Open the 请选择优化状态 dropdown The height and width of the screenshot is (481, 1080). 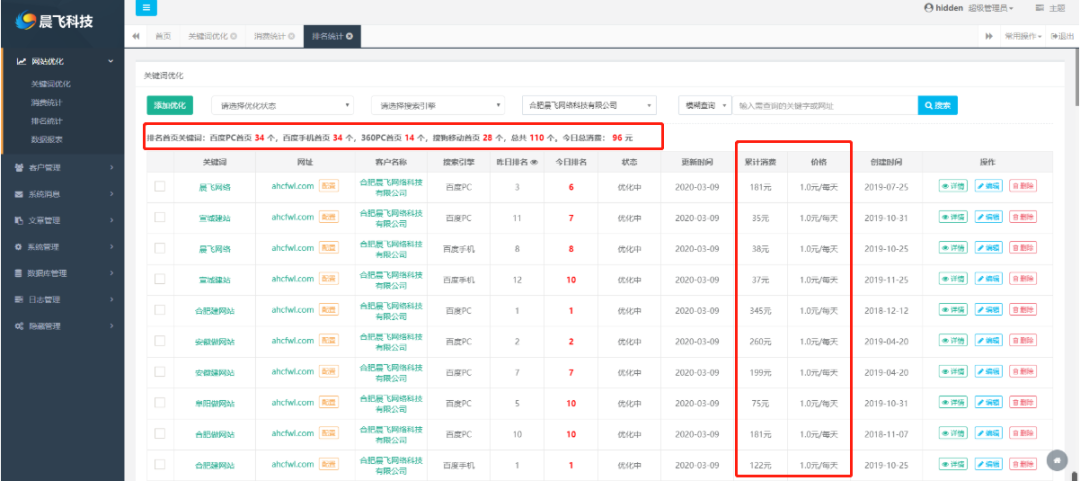[x=282, y=105]
